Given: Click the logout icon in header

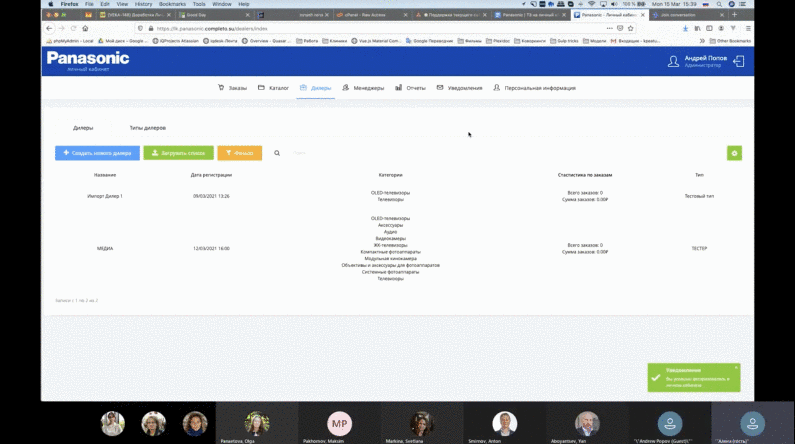Looking at the screenshot, I should coord(739,61).
